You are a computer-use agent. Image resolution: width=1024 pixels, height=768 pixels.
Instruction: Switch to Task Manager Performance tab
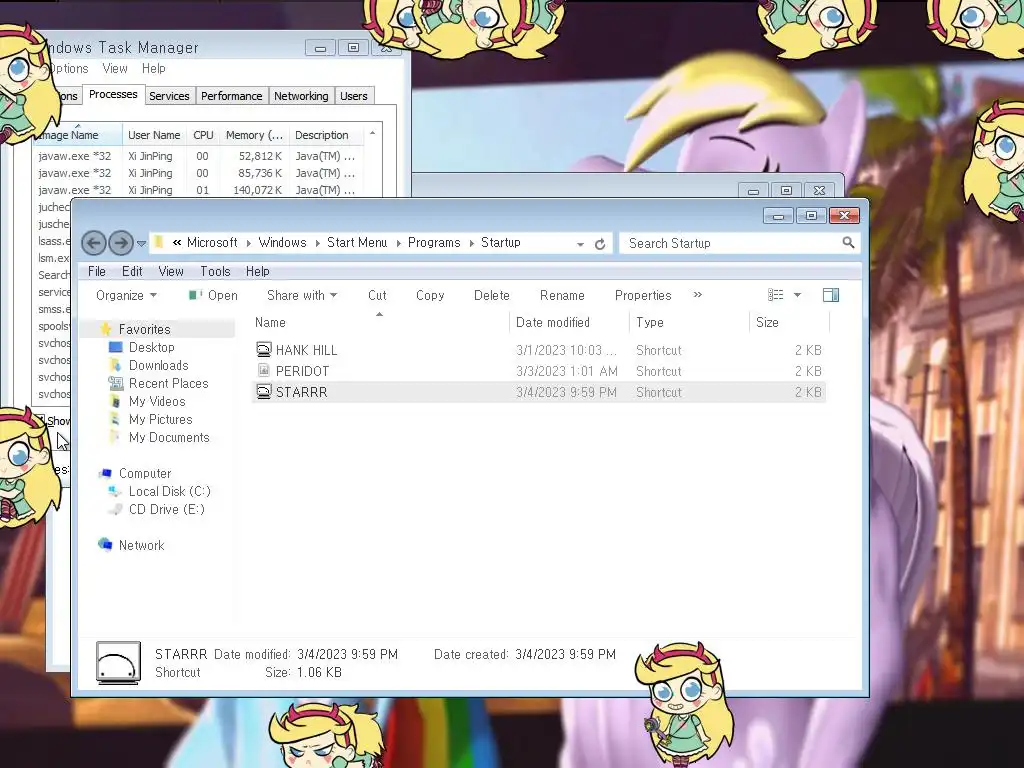tap(231, 96)
